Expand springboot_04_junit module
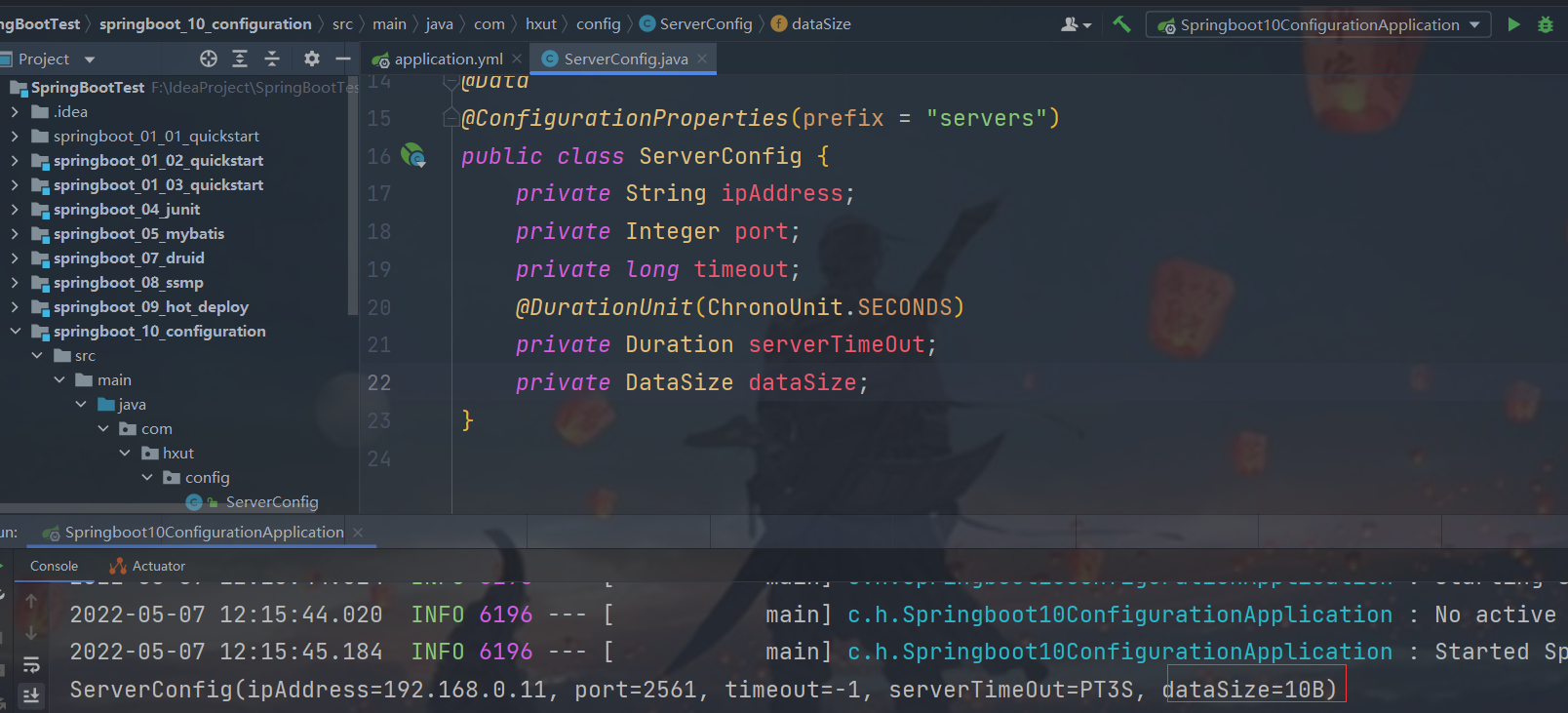Image resolution: width=1568 pixels, height=713 pixels. coord(15,210)
